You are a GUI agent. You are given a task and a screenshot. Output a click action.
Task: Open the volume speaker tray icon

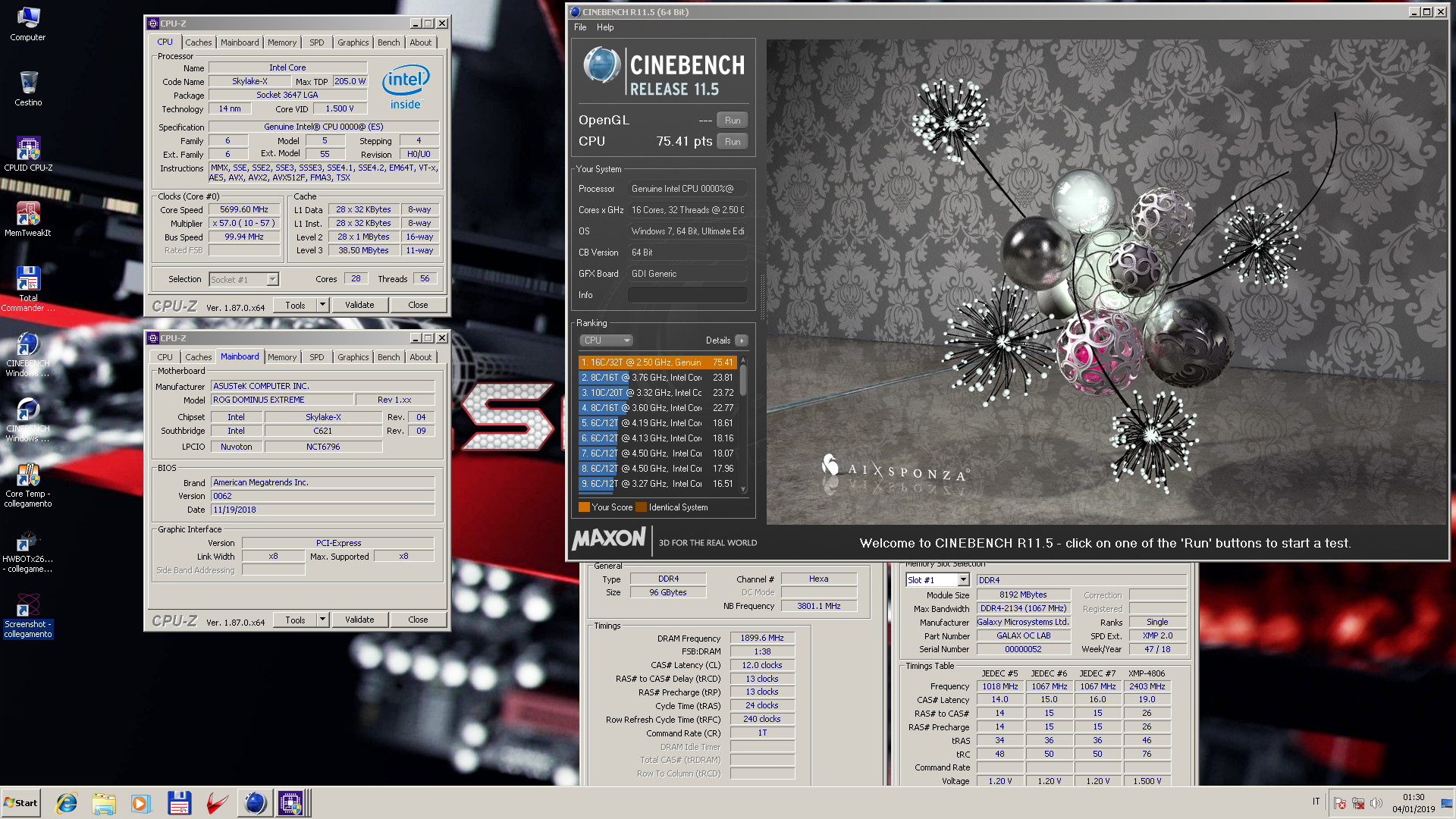point(1376,803)
